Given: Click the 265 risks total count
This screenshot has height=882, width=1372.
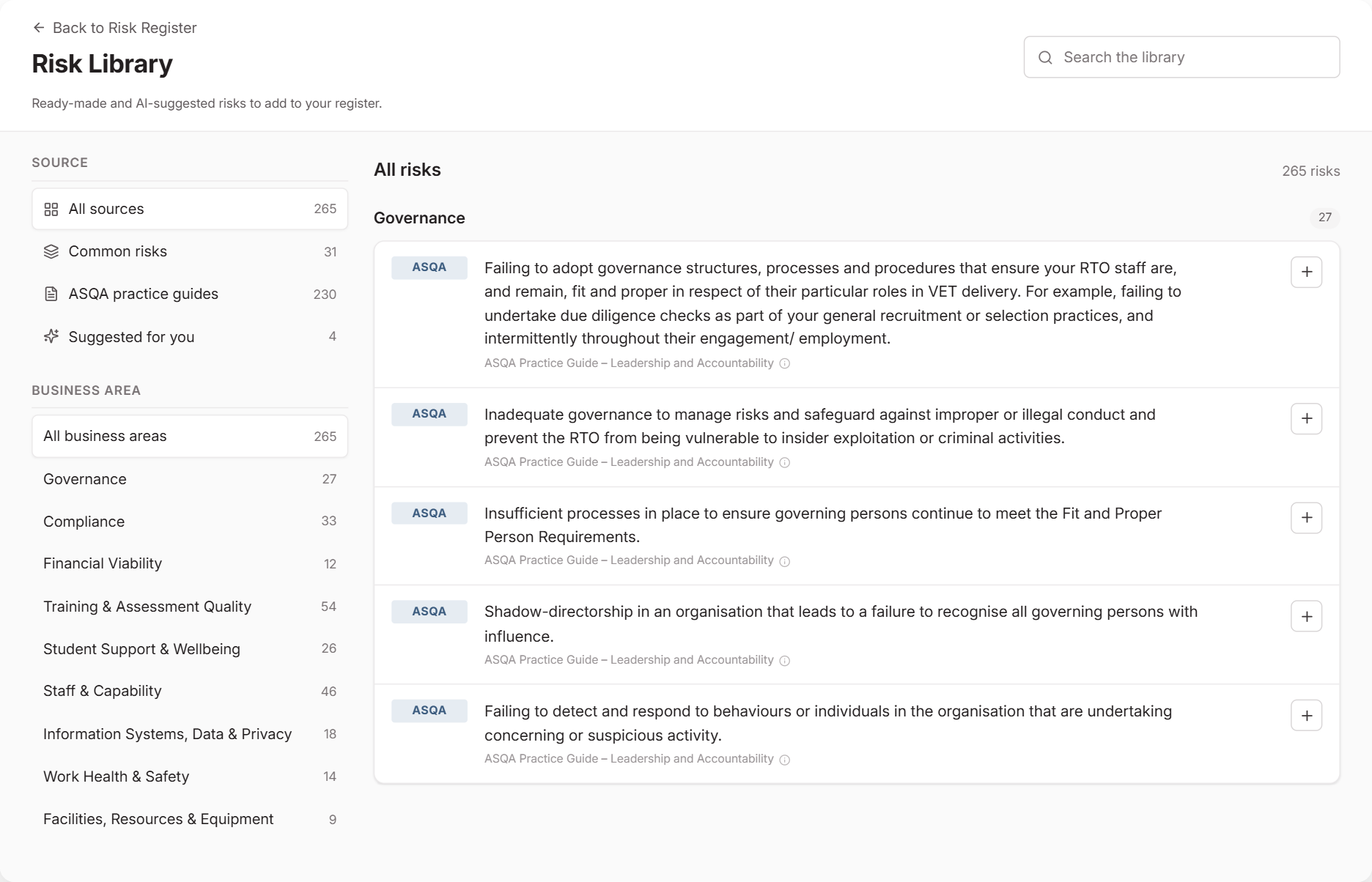Looking at the screenshot, I should pyautogui.click(x=1310, y=171).
